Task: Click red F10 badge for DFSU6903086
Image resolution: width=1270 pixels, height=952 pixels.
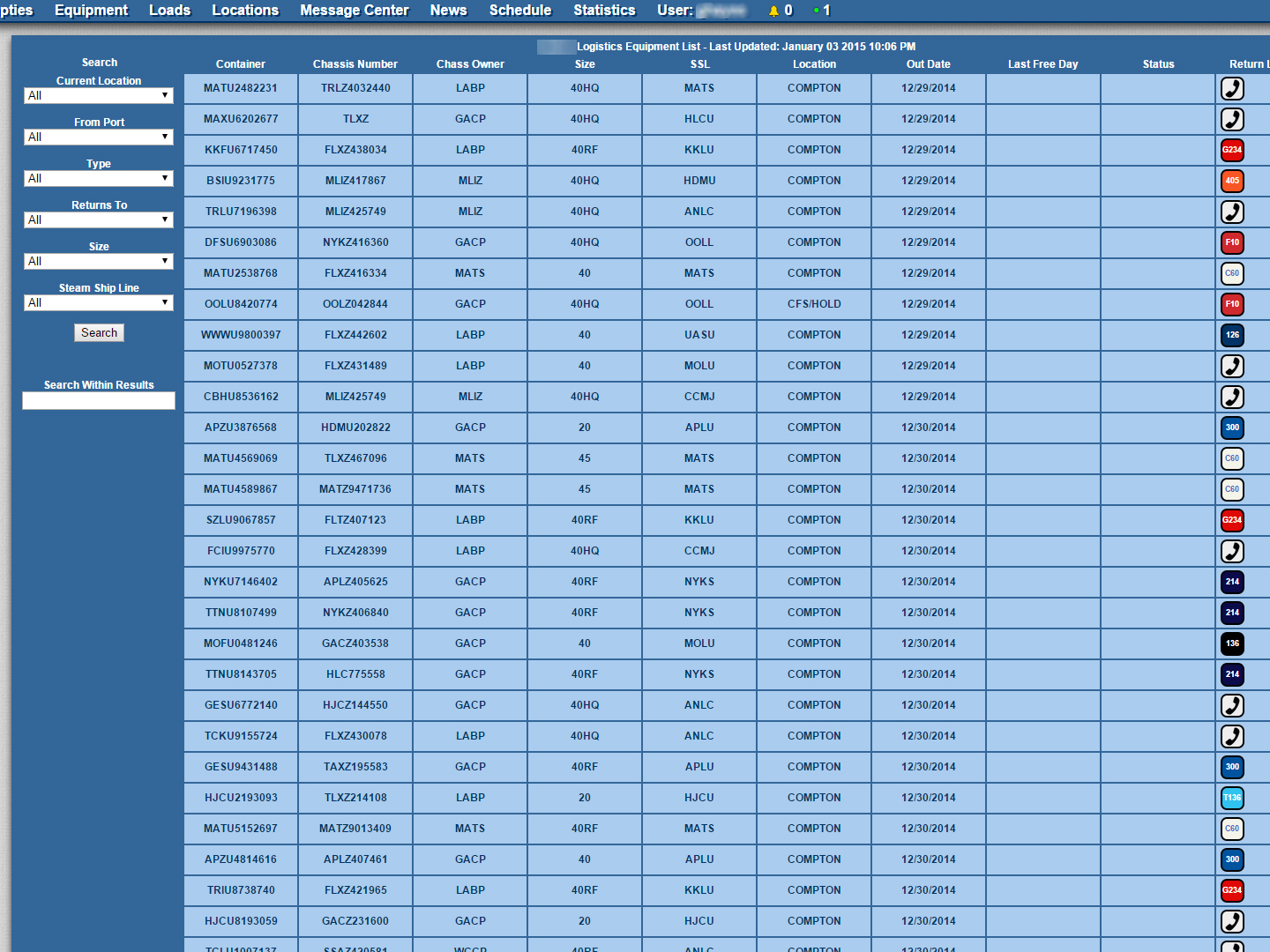Action: (x=1232, y=242)
